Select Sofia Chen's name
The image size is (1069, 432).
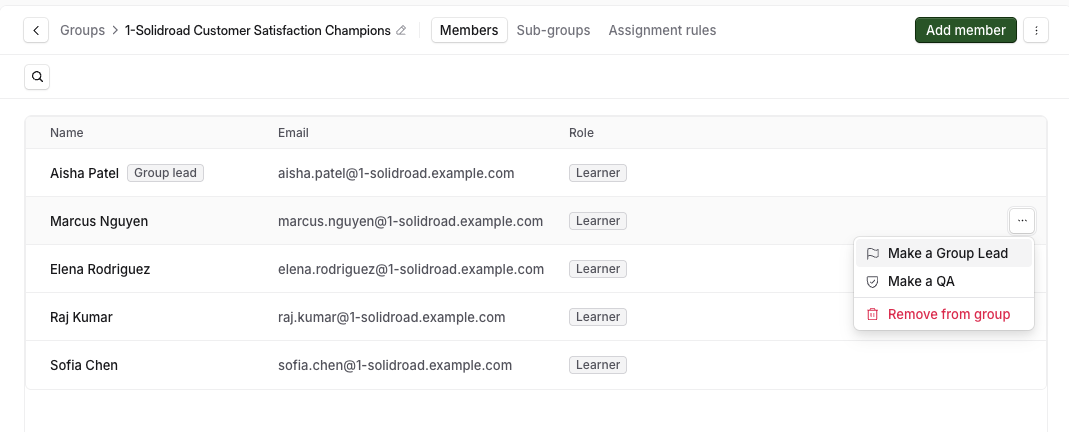(84, 365)
